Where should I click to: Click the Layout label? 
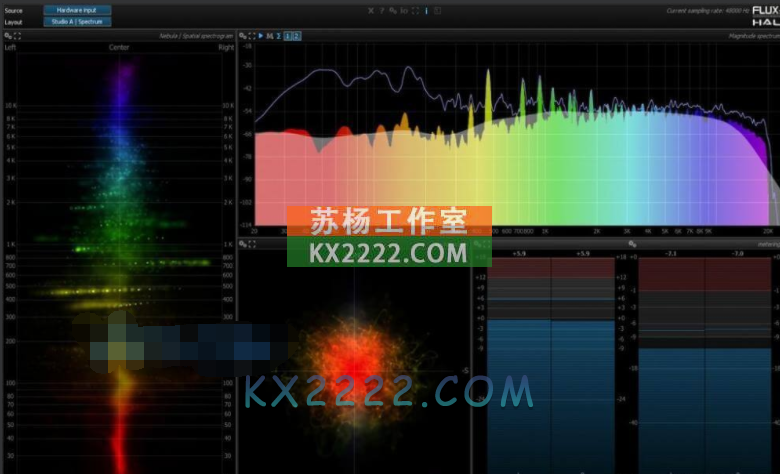tap(13, 22)
